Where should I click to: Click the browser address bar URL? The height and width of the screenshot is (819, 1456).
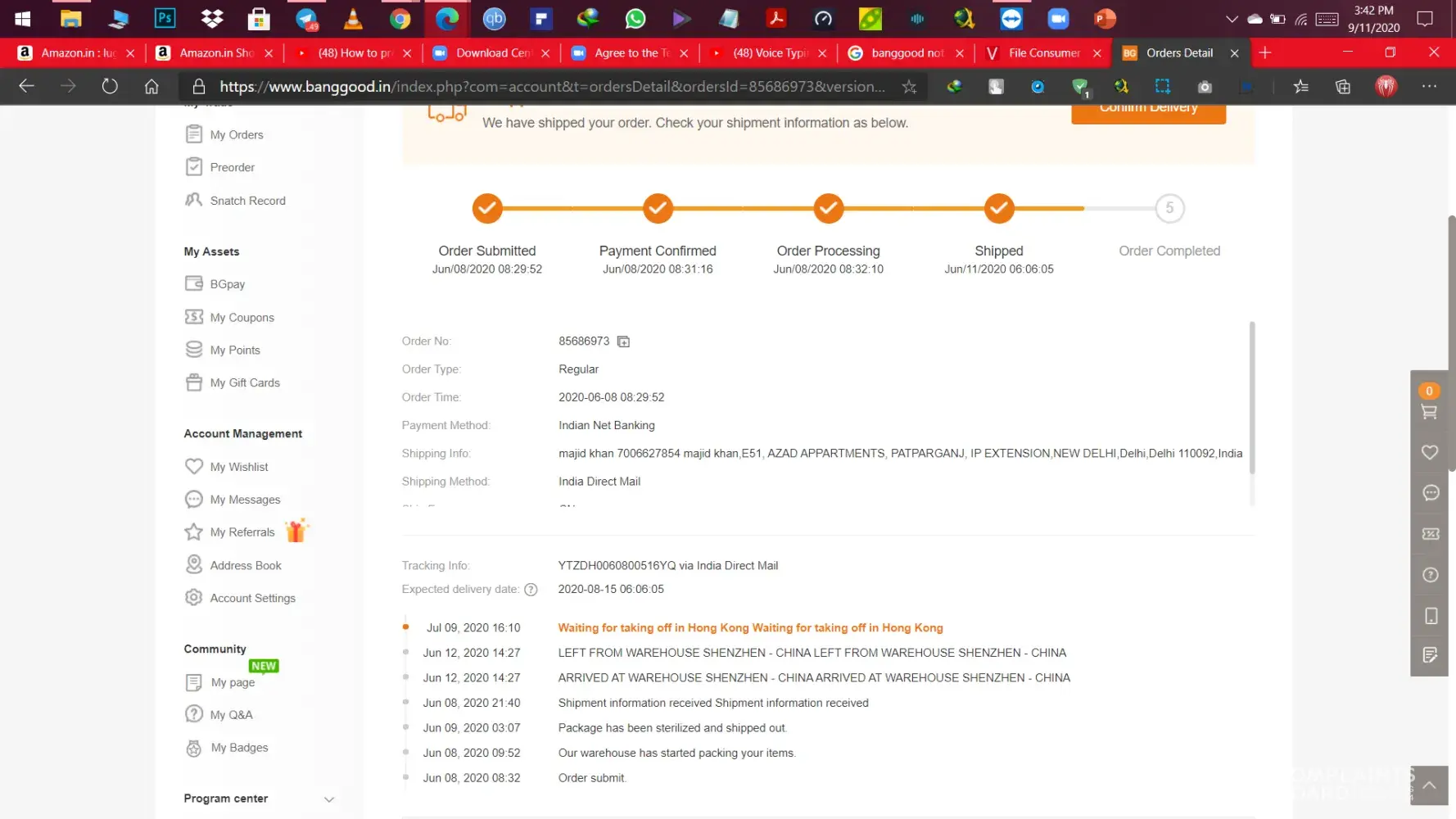point(550,87)
